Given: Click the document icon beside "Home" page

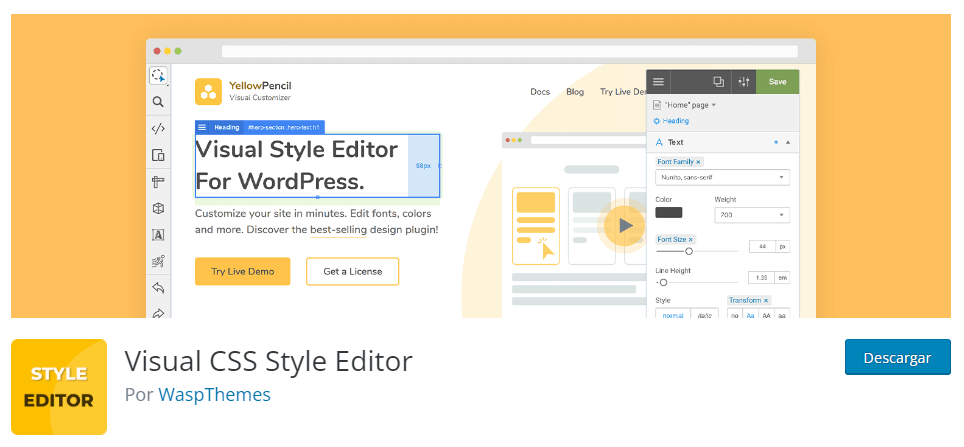Looking at the screenshot, I should coord(657,105).
